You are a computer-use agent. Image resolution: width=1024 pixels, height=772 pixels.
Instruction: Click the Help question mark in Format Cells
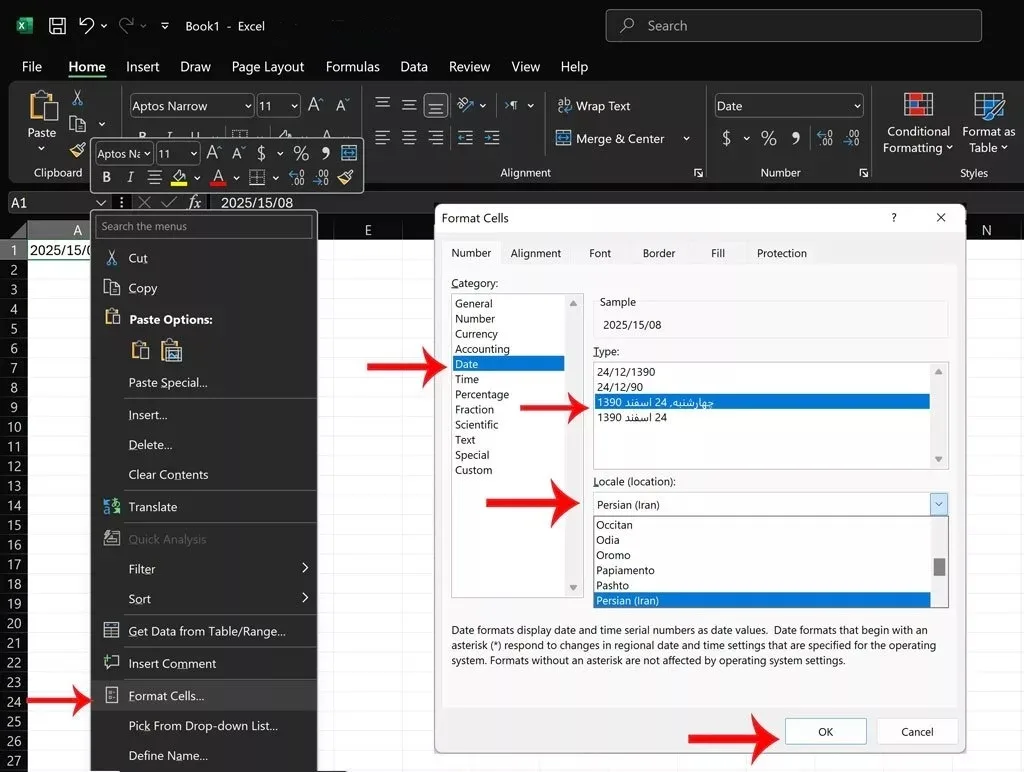pos(893,217)
